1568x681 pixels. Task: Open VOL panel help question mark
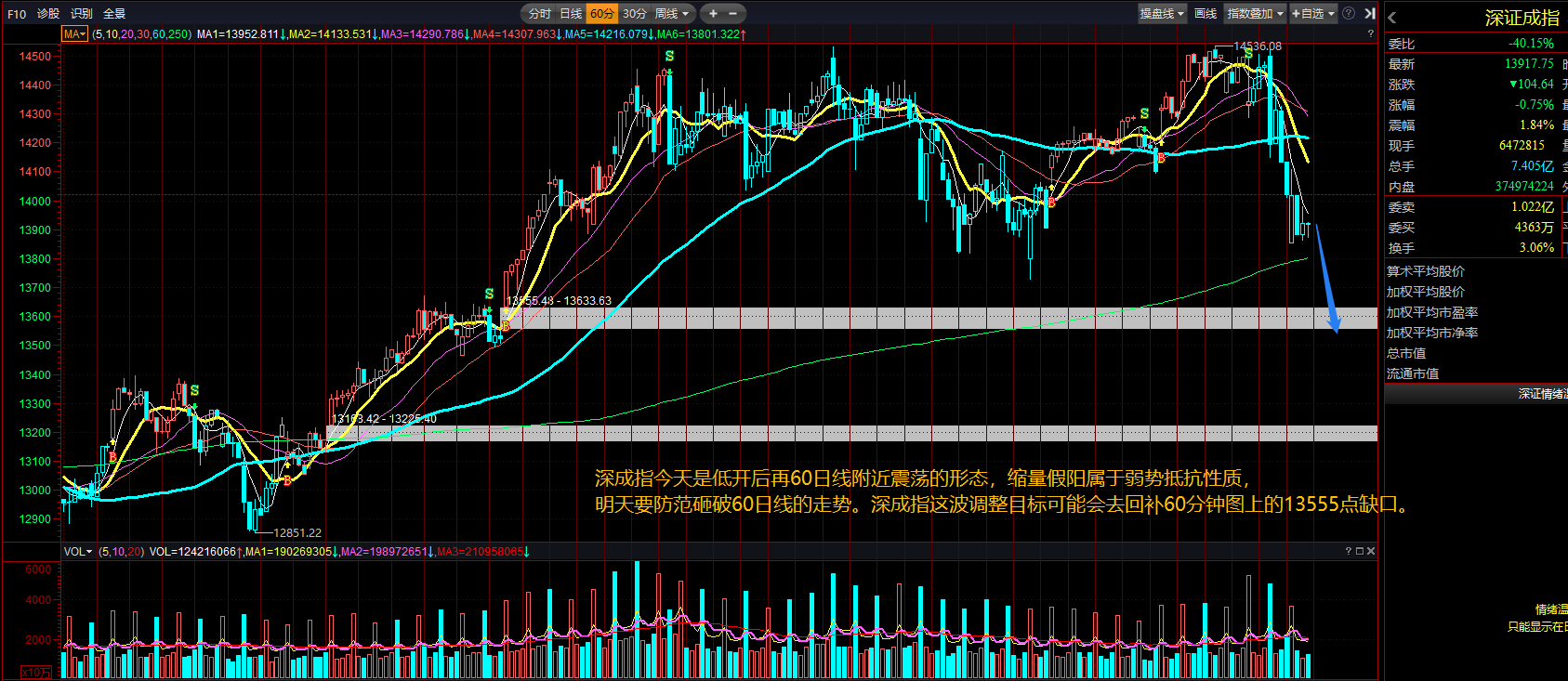pyautogui.click(x=1348, y=551)
